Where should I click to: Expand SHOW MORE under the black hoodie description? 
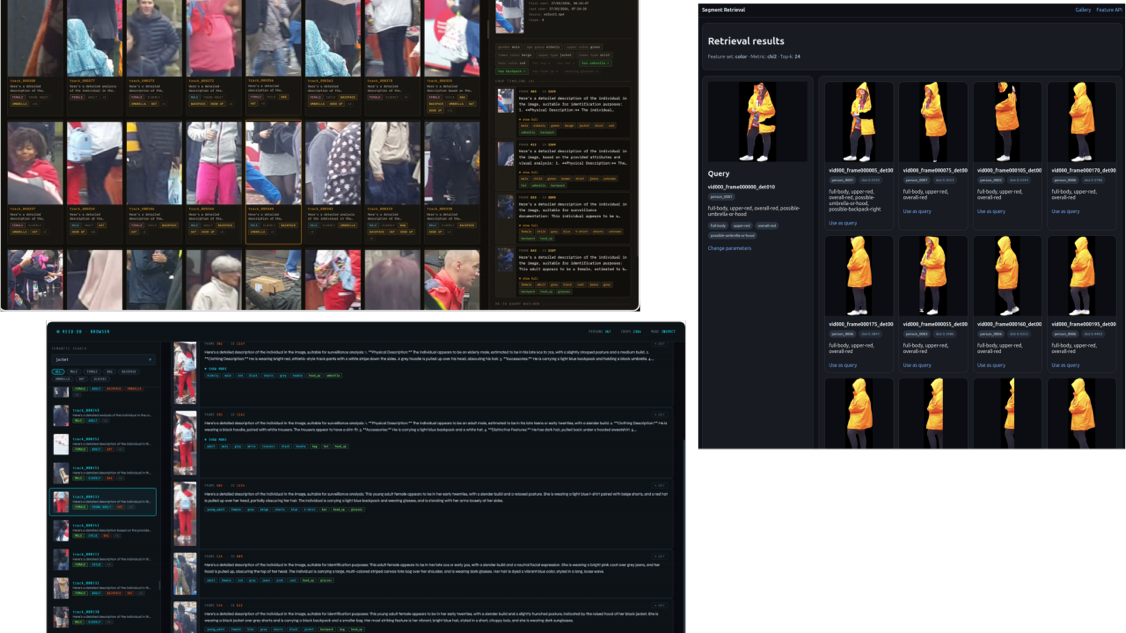tap(215, 439)
